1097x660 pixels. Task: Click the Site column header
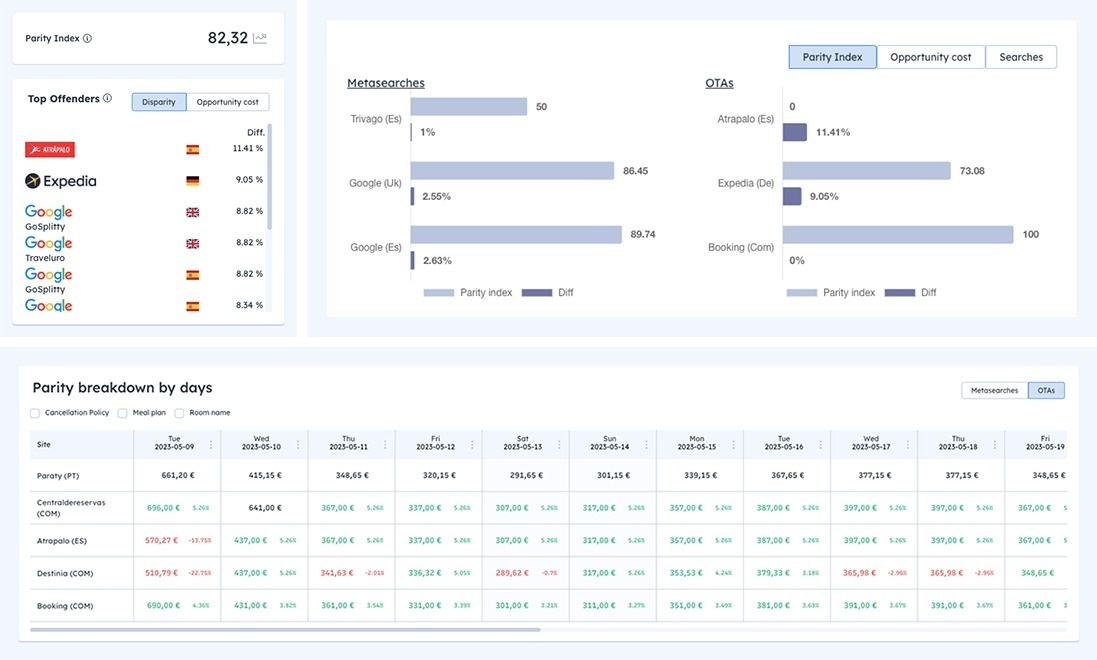82,444
